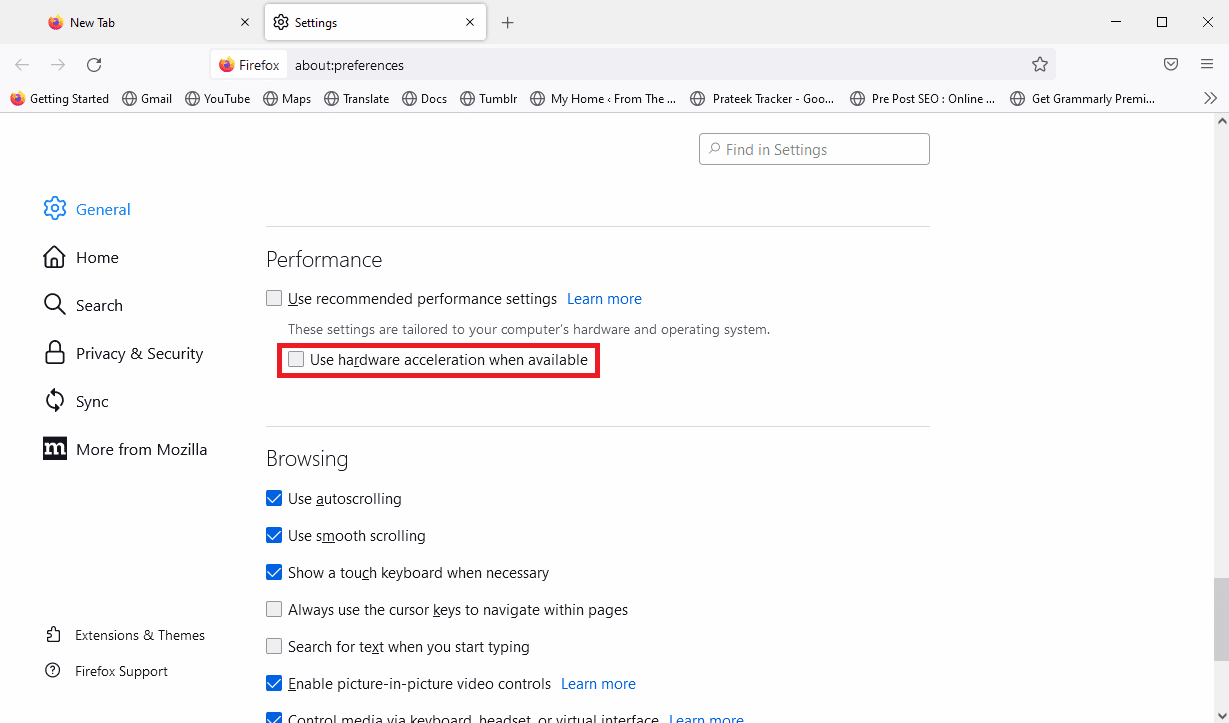The width and height of the screenshot is (1229, 723).
Task: Reload the current page
Action: [93, 64]
